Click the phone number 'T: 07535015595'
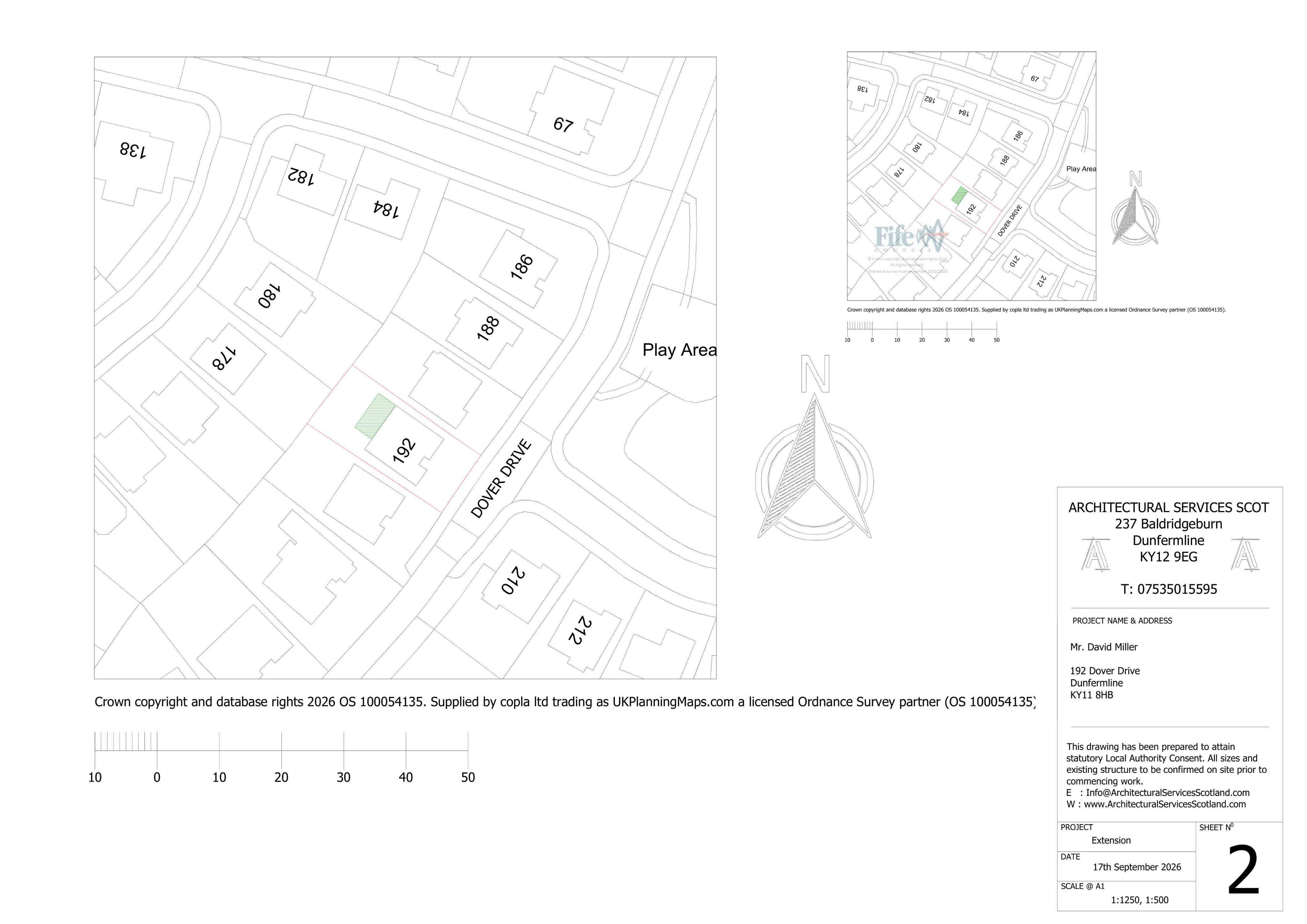This screenshot has width=1307, height=924. (1169, 589)
